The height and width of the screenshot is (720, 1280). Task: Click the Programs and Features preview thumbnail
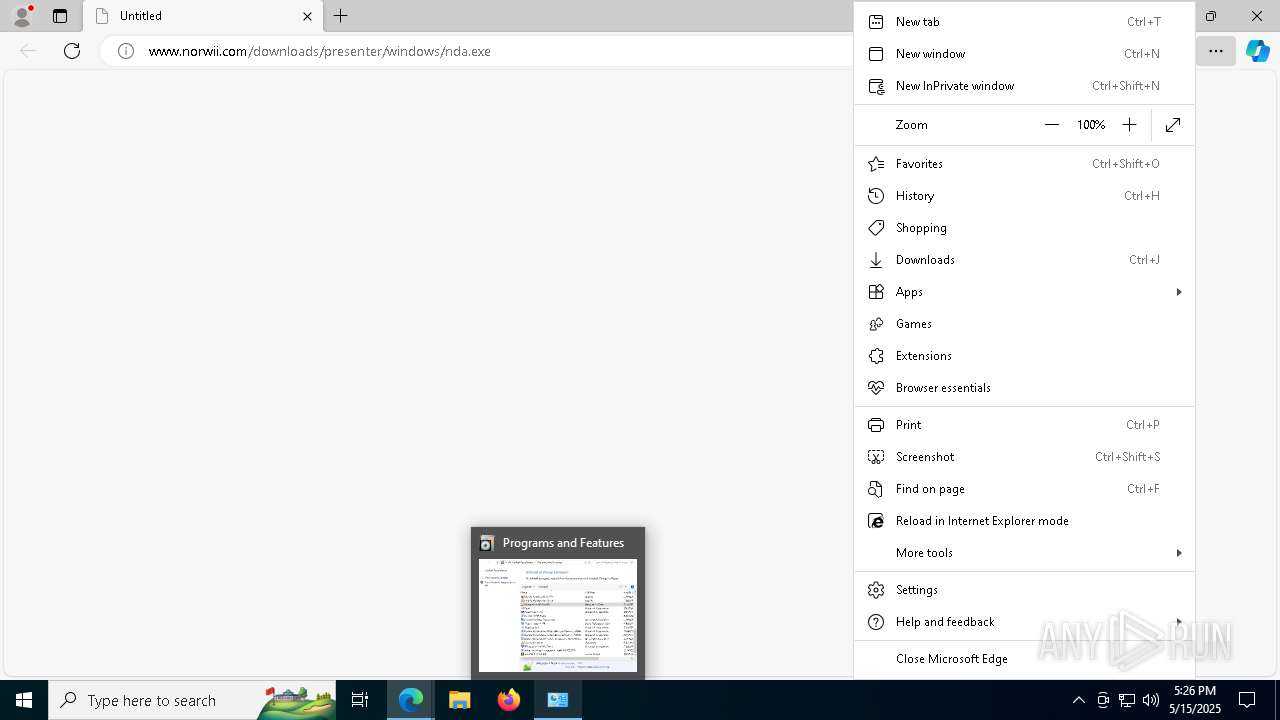coord(558,615)
